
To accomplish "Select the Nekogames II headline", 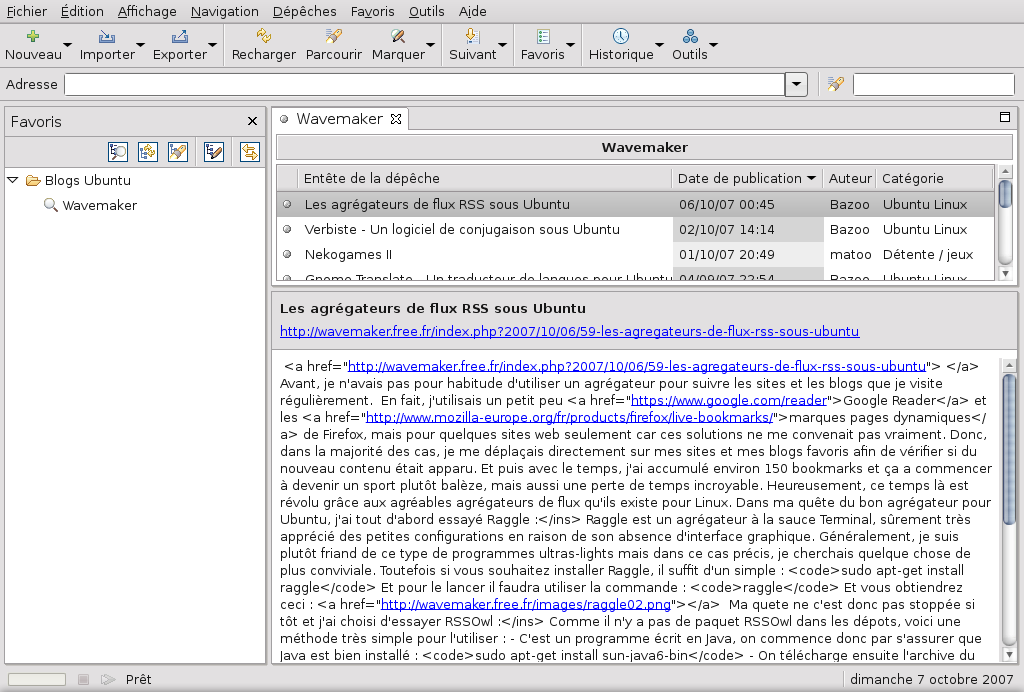I will click(x=348, y=254).
